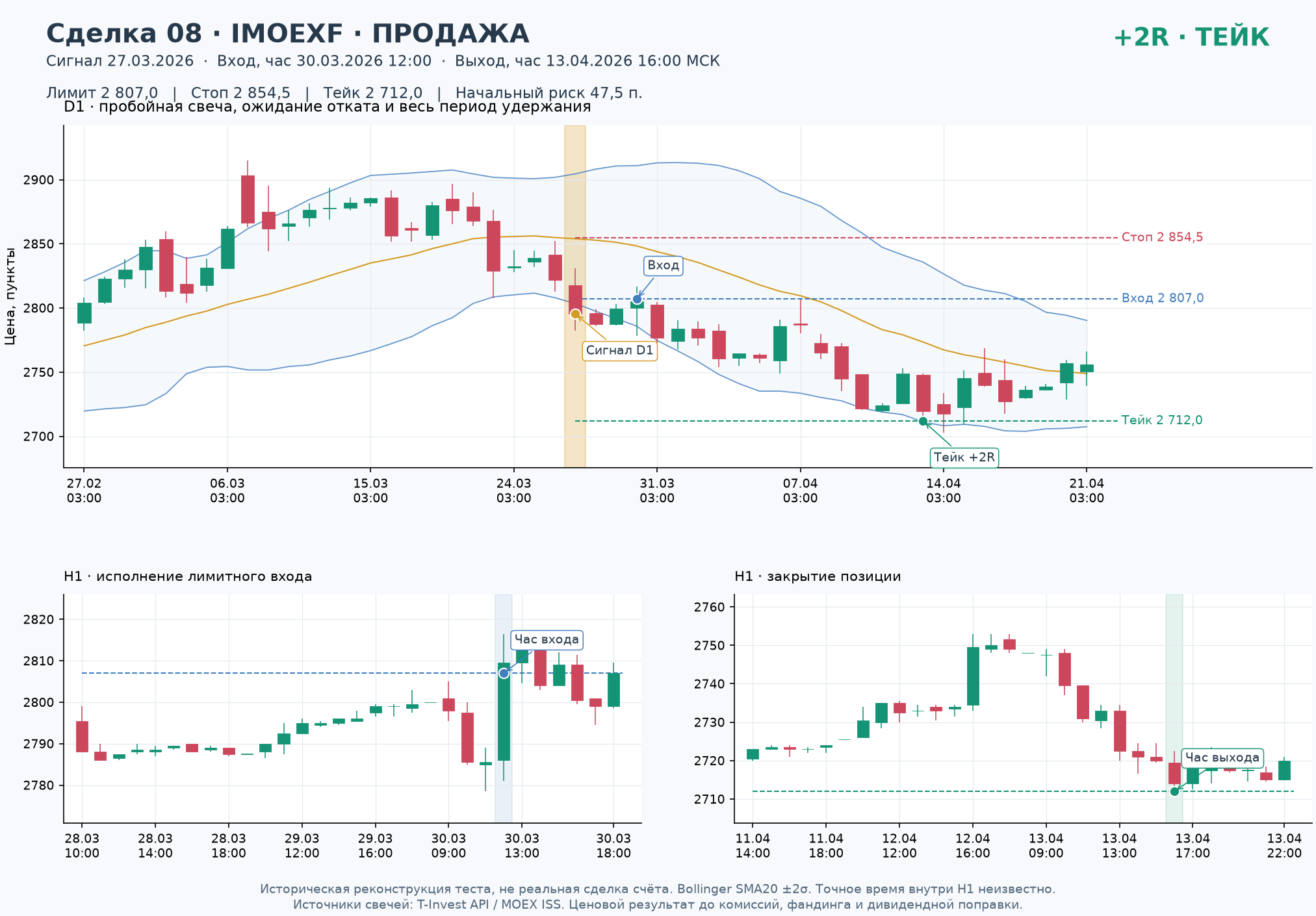Click the 'Час выхода' callout label
Screen dimensions: 1316x916
tap(1222, 757)
